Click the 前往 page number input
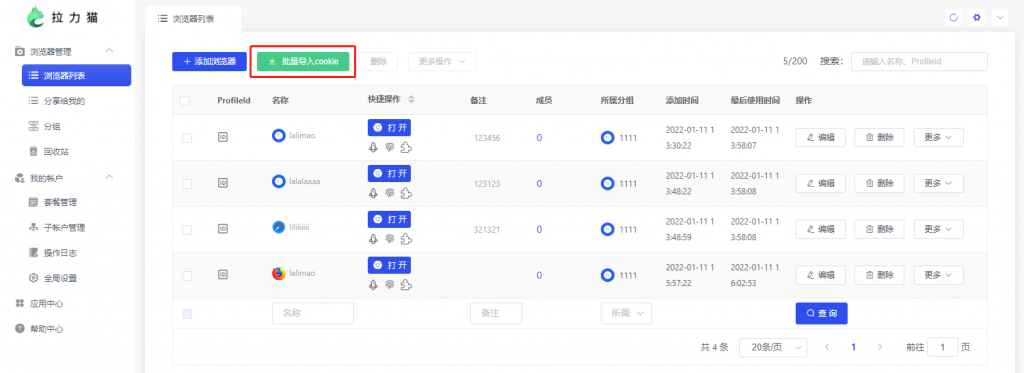Screen dimensions: 1024x373 [x=942, y=348]
